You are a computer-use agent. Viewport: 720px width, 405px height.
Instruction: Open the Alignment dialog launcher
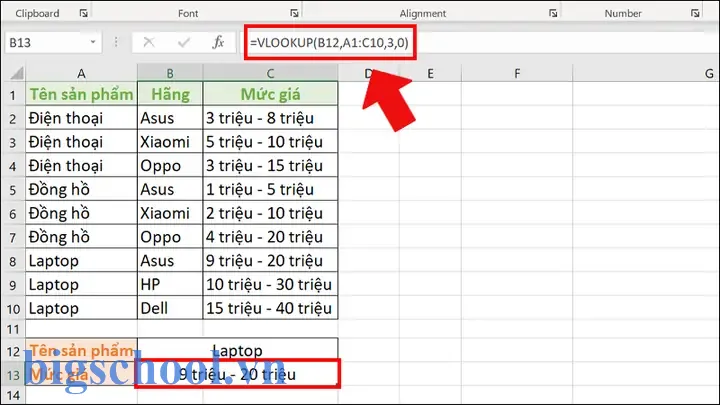tap(553, 13)
